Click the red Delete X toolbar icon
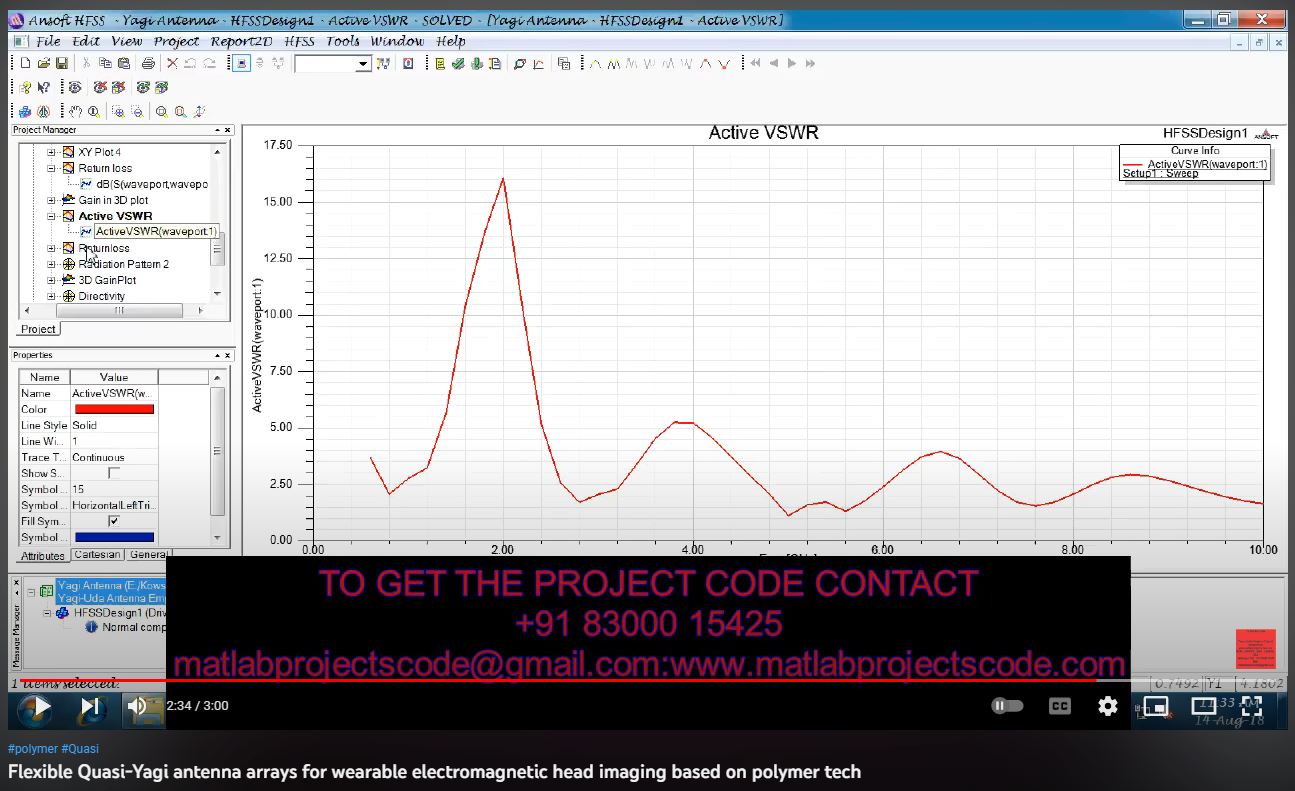 point(172,63)
